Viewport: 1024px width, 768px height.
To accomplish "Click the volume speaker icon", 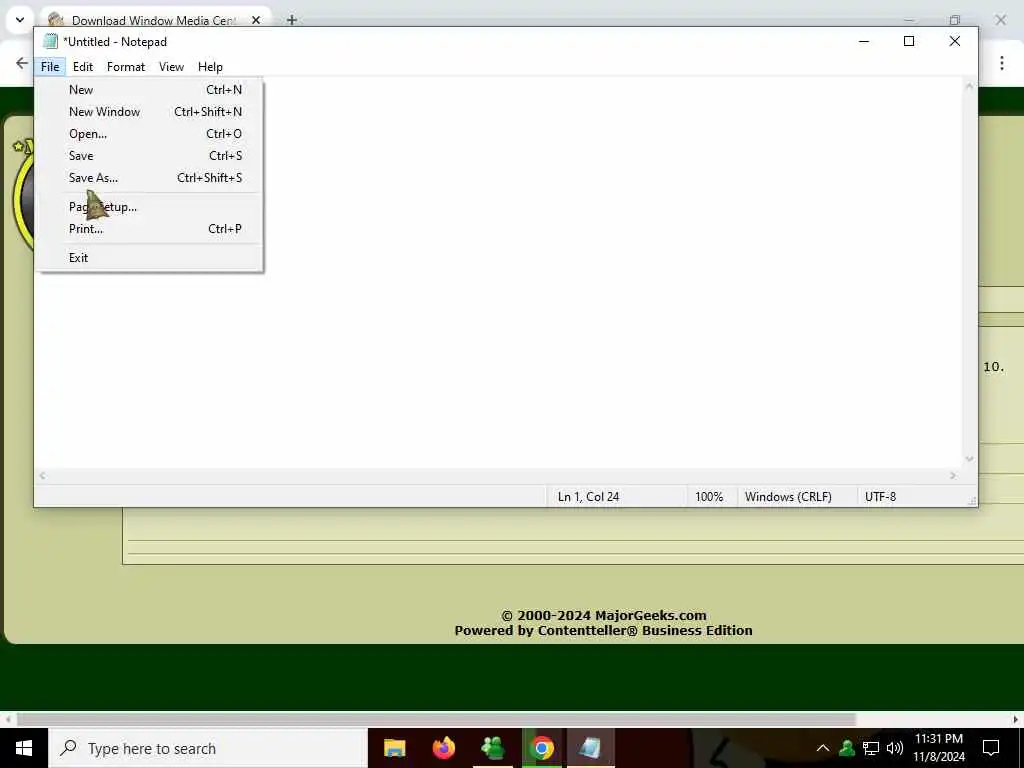I will click(895, 748).
